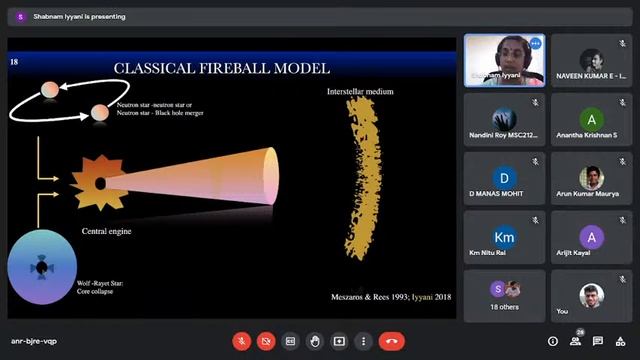Select Nandini Roy MSC212 participant tile
The image size is (640, 360).
point(504,120)
